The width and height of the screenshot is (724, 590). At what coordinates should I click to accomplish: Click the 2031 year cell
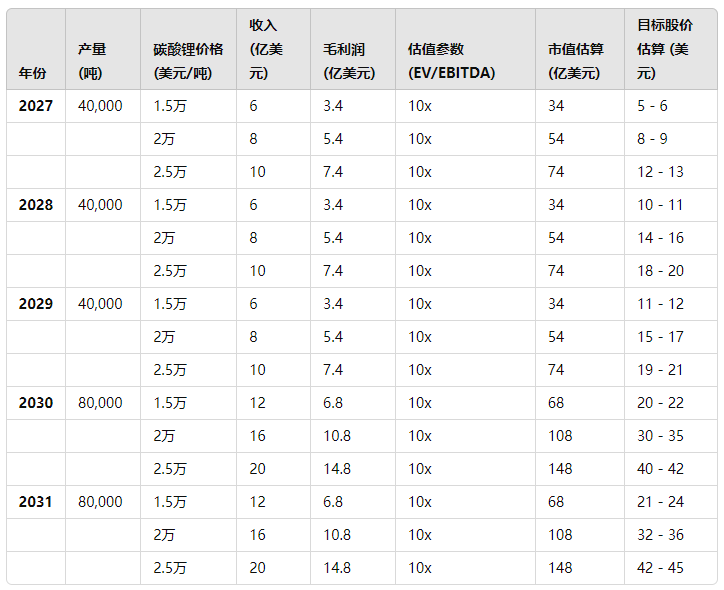coord(36,502)
